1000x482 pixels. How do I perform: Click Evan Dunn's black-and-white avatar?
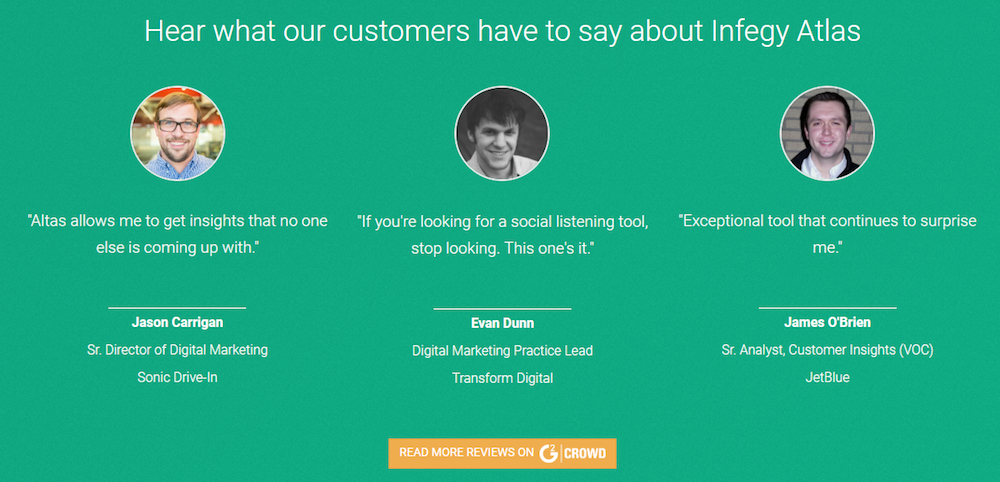[502, 133]
